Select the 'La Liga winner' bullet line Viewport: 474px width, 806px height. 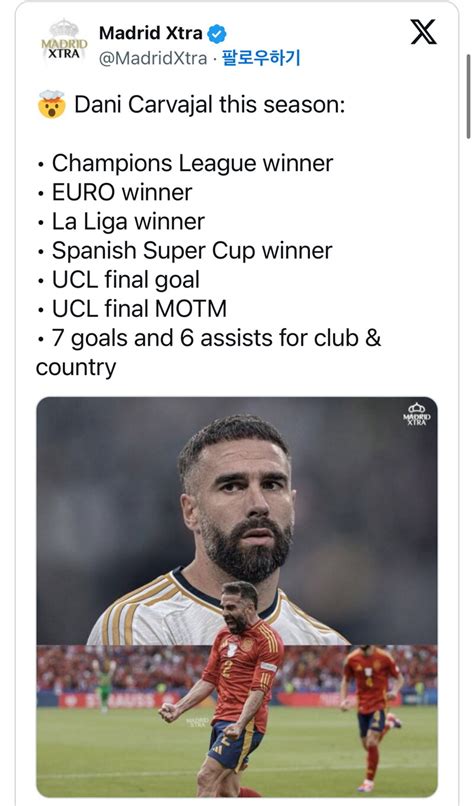[128, 222]
